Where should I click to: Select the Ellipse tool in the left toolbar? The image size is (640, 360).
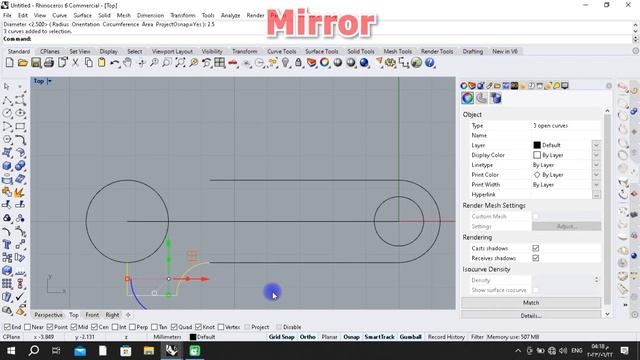click(x=20, y=113)
